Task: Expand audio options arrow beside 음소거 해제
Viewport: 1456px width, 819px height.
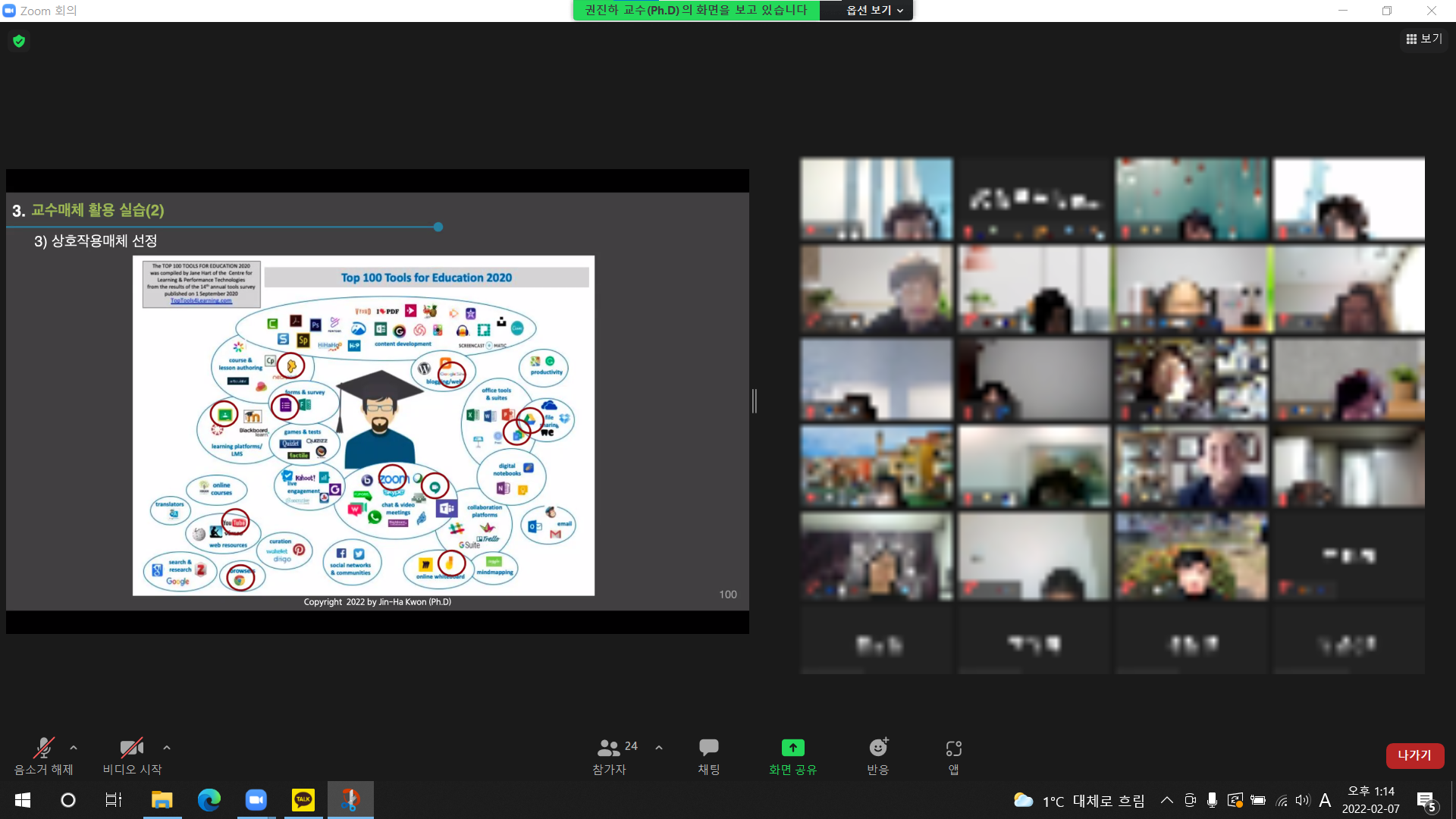Action: click(x=74, y=748)
